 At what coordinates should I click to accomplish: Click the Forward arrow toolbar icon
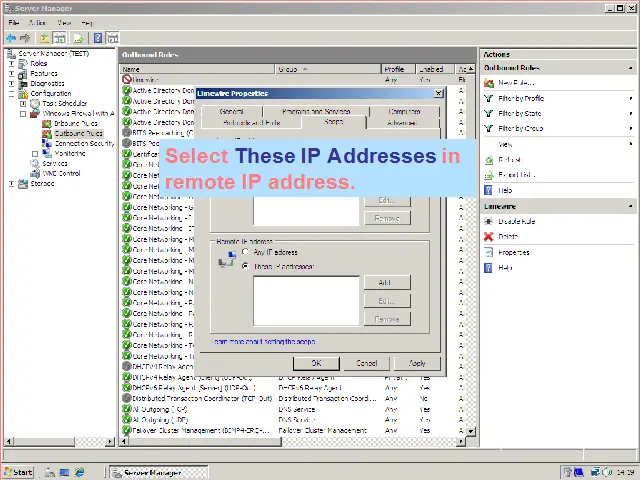(25, 38)
